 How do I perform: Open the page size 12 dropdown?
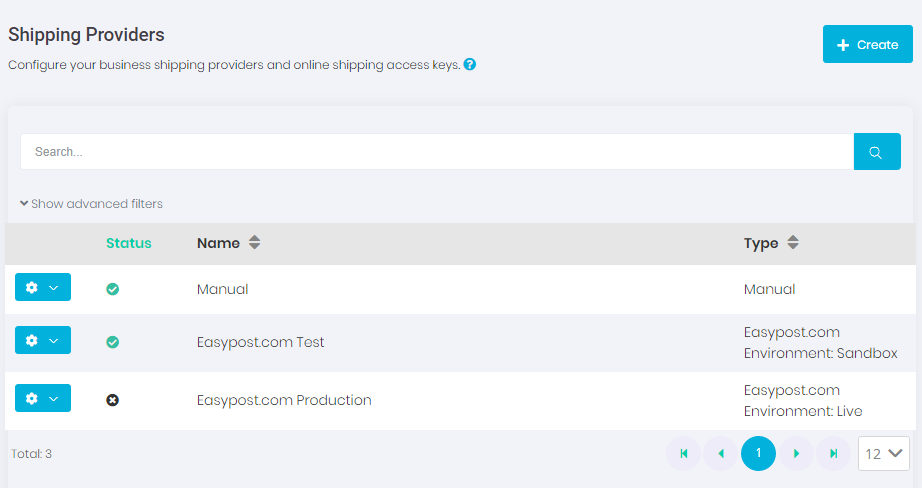tap(884, 453)
